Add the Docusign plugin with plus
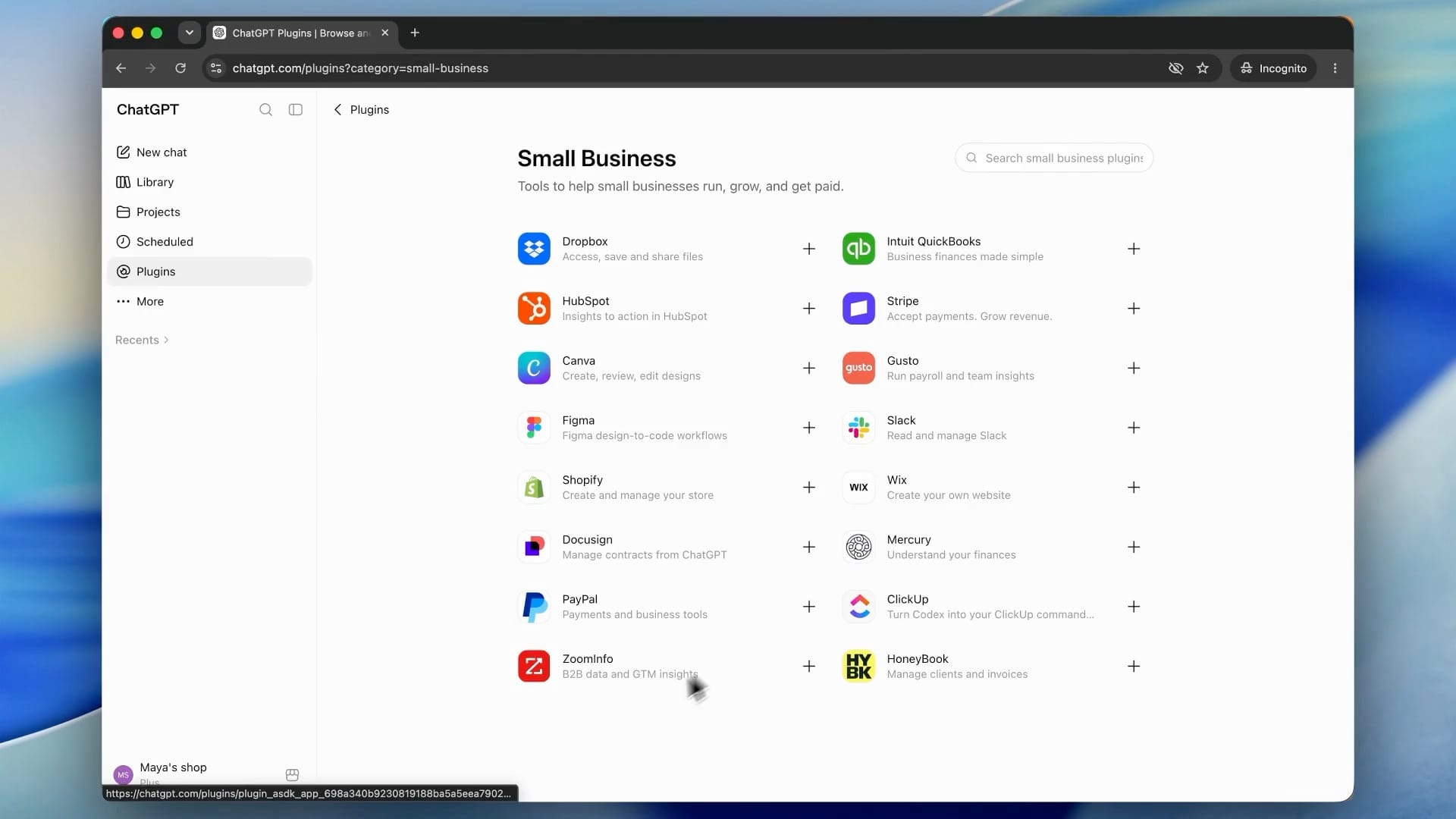This screenshot has width=1456, height=819. click(809, 547)
